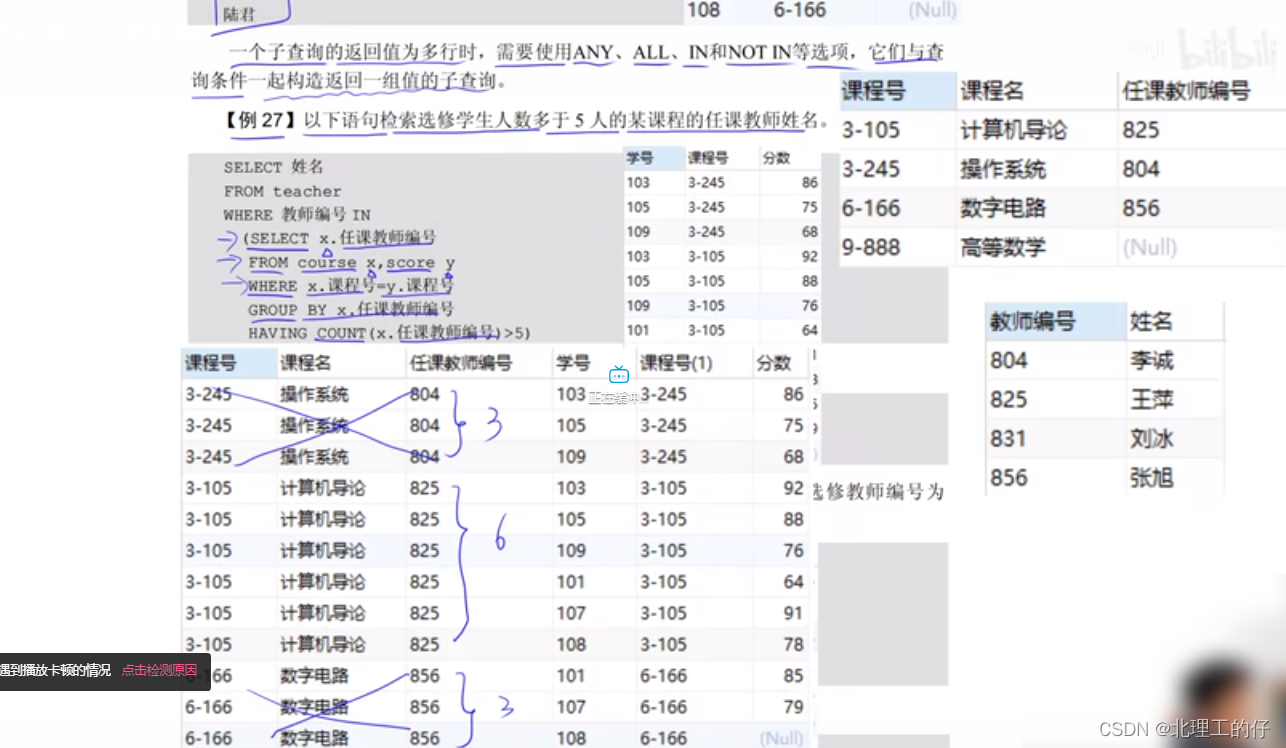Click the 遇到播放卡顿的情况 notice text
The height and width of the screenshot is (748, 1286).
click(x=56, y=671)
